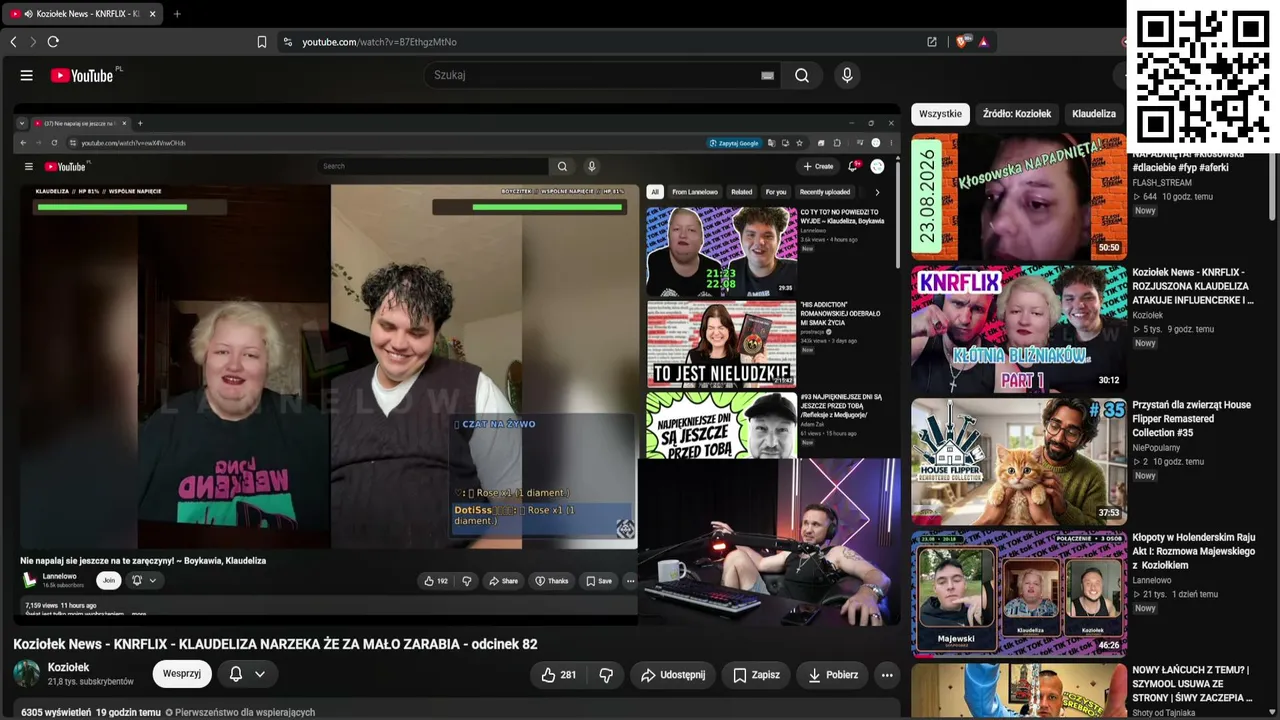Select the Klaudeliza filter chip
This screenshot has height=720, width=1280.
click(x=1094, y=114)
